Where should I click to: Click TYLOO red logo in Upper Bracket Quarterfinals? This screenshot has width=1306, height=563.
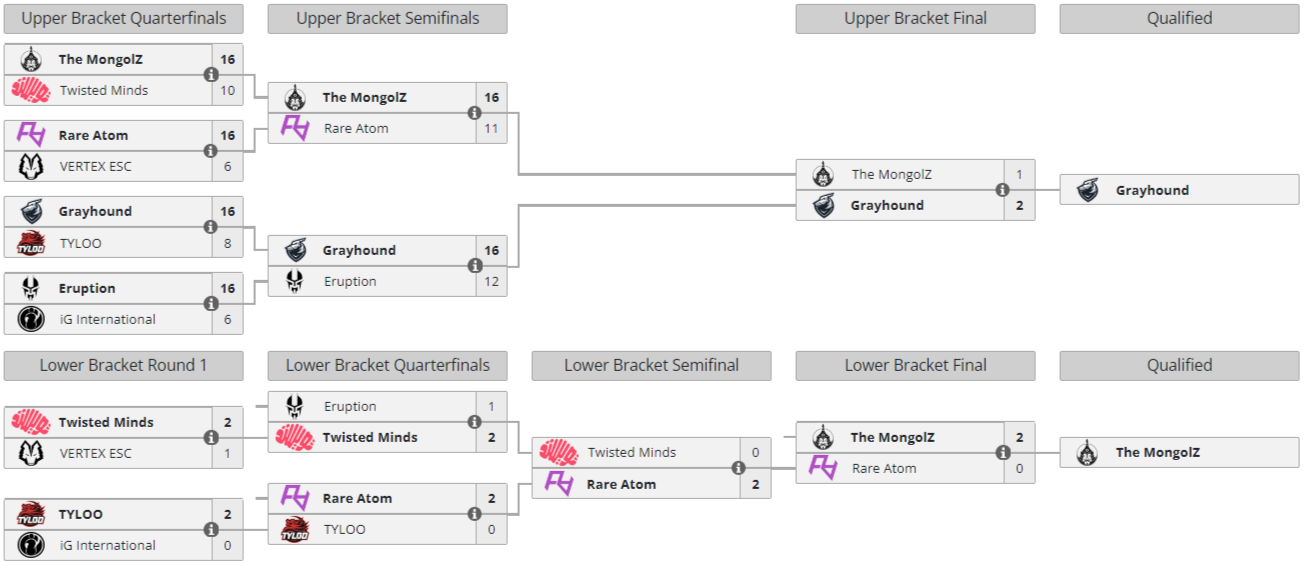[30, 243]
